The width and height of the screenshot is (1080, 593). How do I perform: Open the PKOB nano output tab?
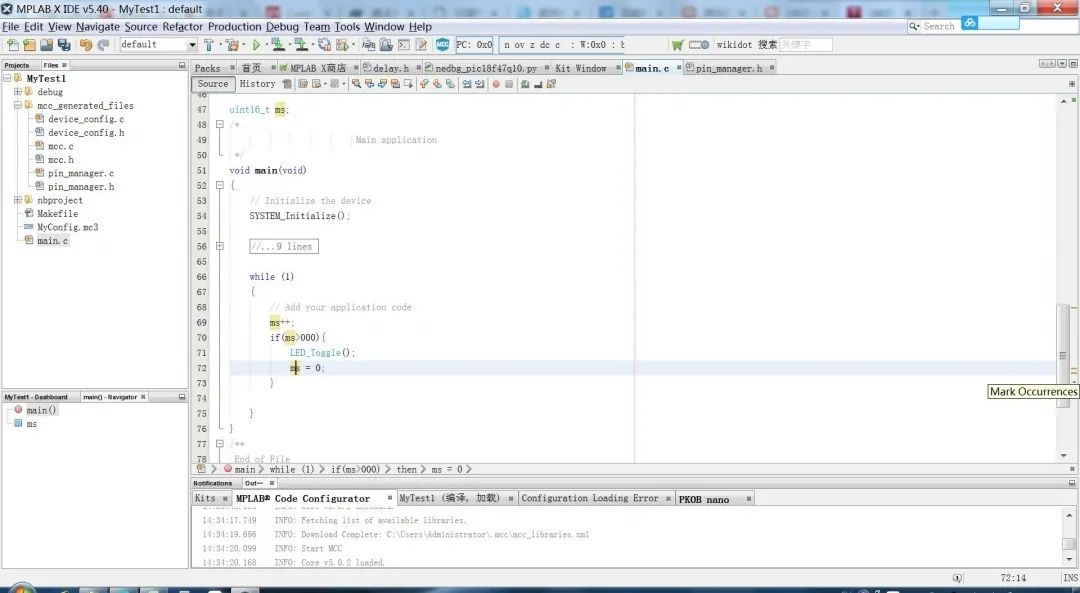(x=704, y=498)
